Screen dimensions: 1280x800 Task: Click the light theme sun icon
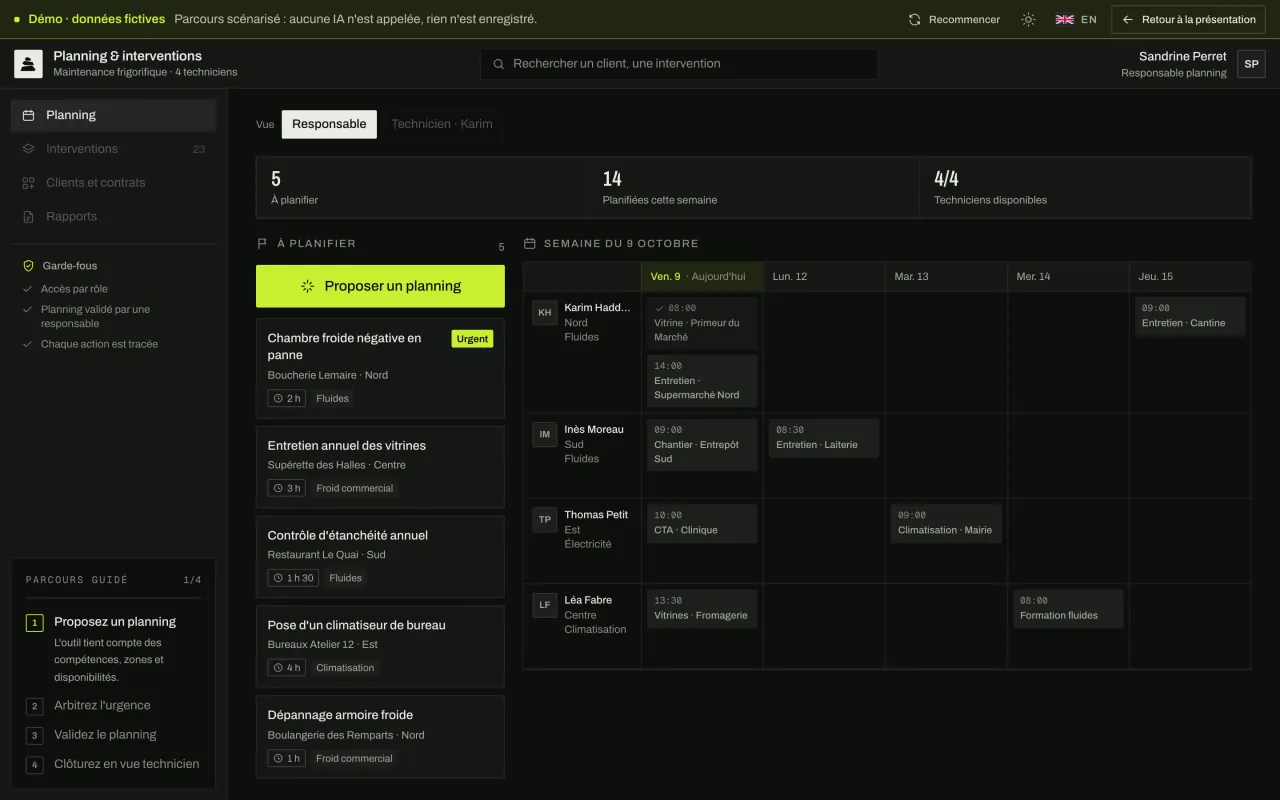pos(1028,19)
